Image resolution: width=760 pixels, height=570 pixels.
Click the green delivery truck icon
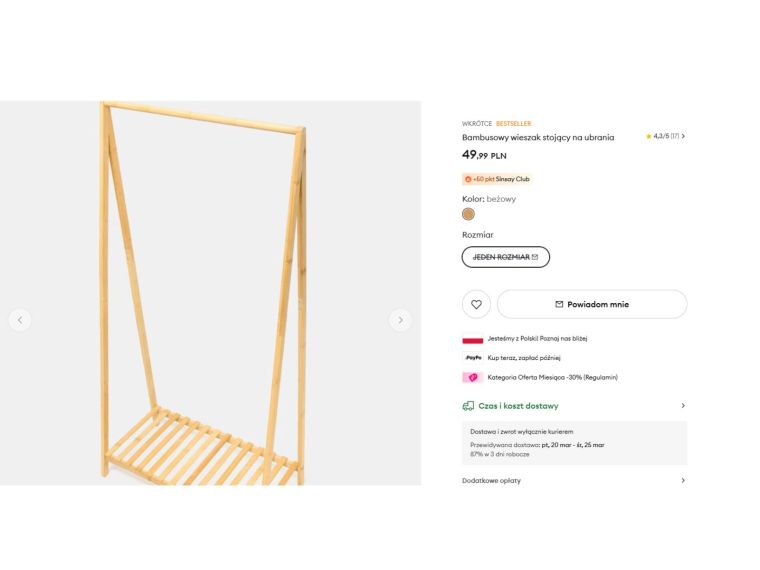pos(468,406)
